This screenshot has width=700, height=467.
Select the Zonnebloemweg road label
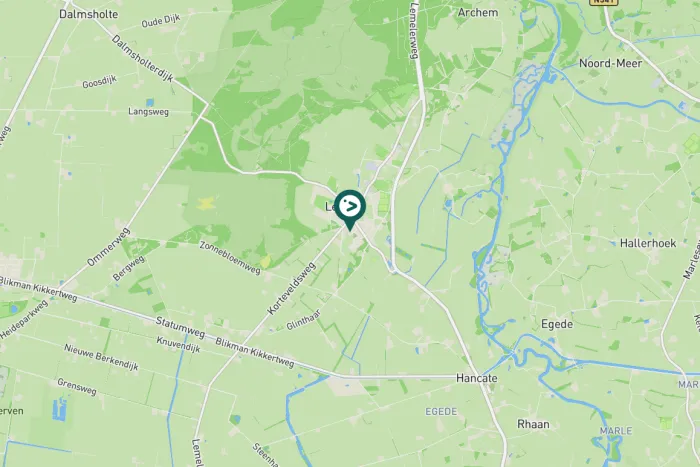click(x=230, y=258)
